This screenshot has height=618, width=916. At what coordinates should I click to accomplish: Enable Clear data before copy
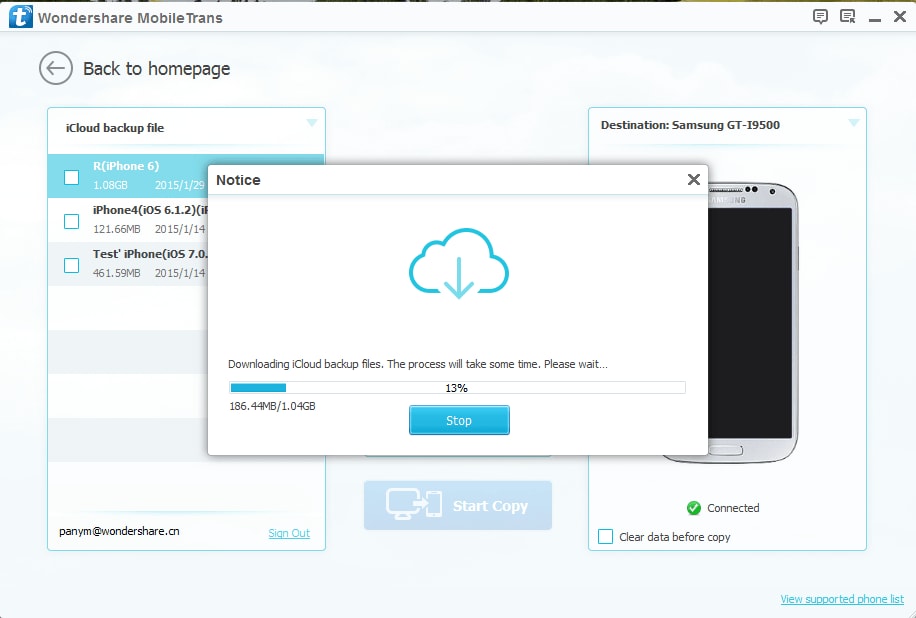click(605, 537)
